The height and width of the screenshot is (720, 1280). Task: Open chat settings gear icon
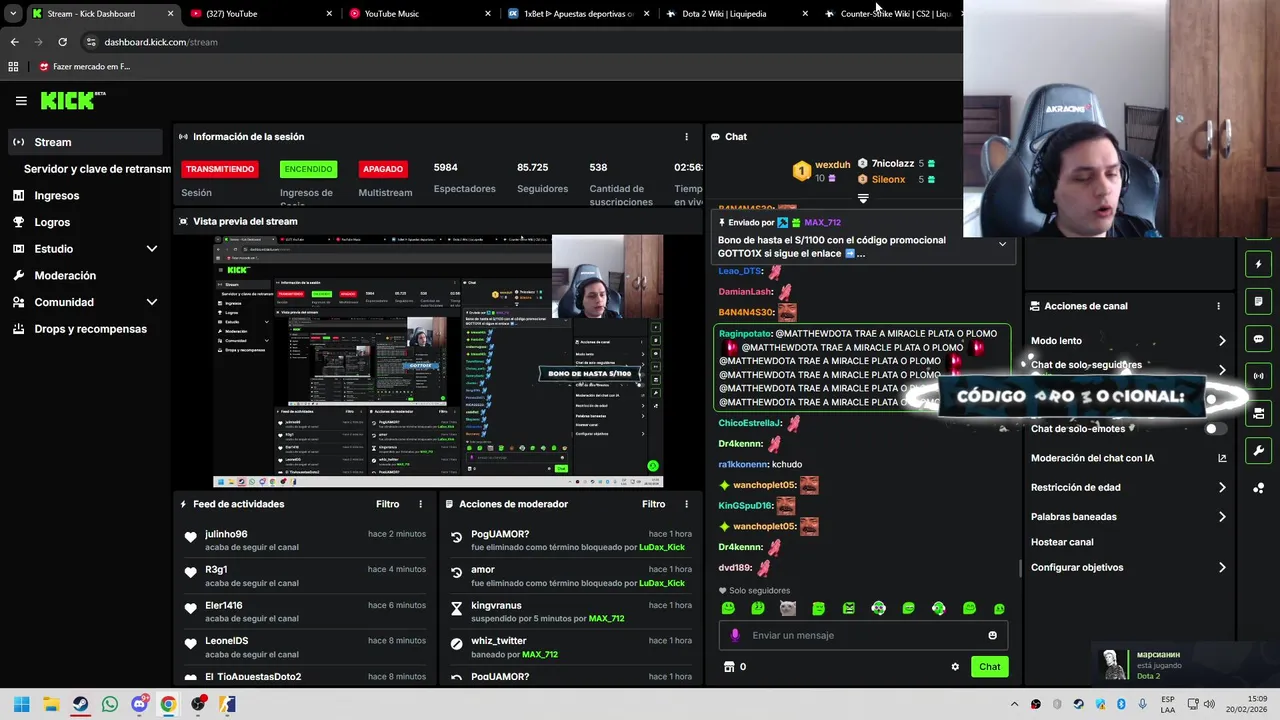click(955, 667)
